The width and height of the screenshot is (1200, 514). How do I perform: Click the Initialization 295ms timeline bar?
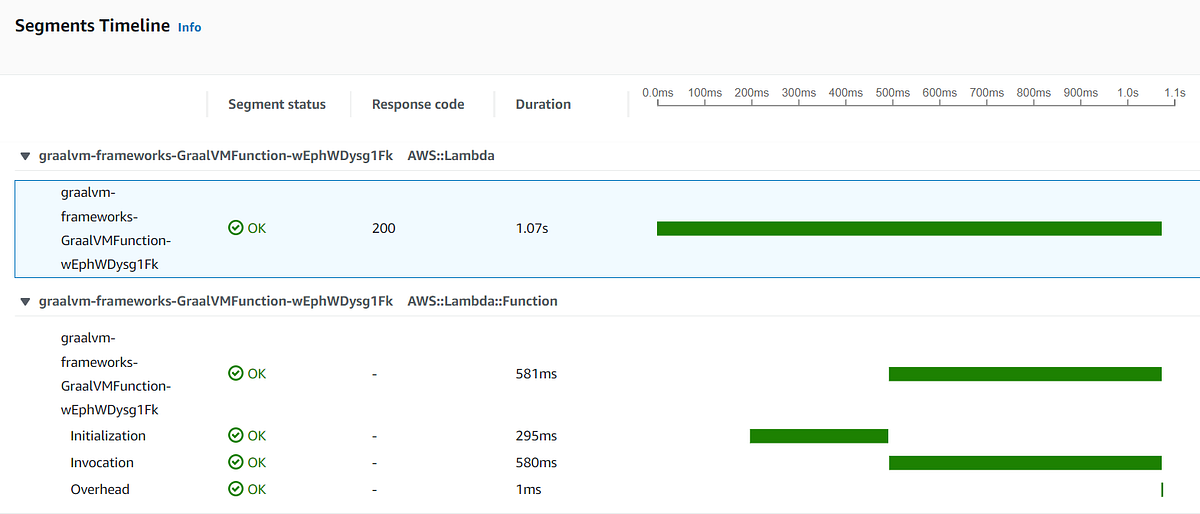(819, 436)
